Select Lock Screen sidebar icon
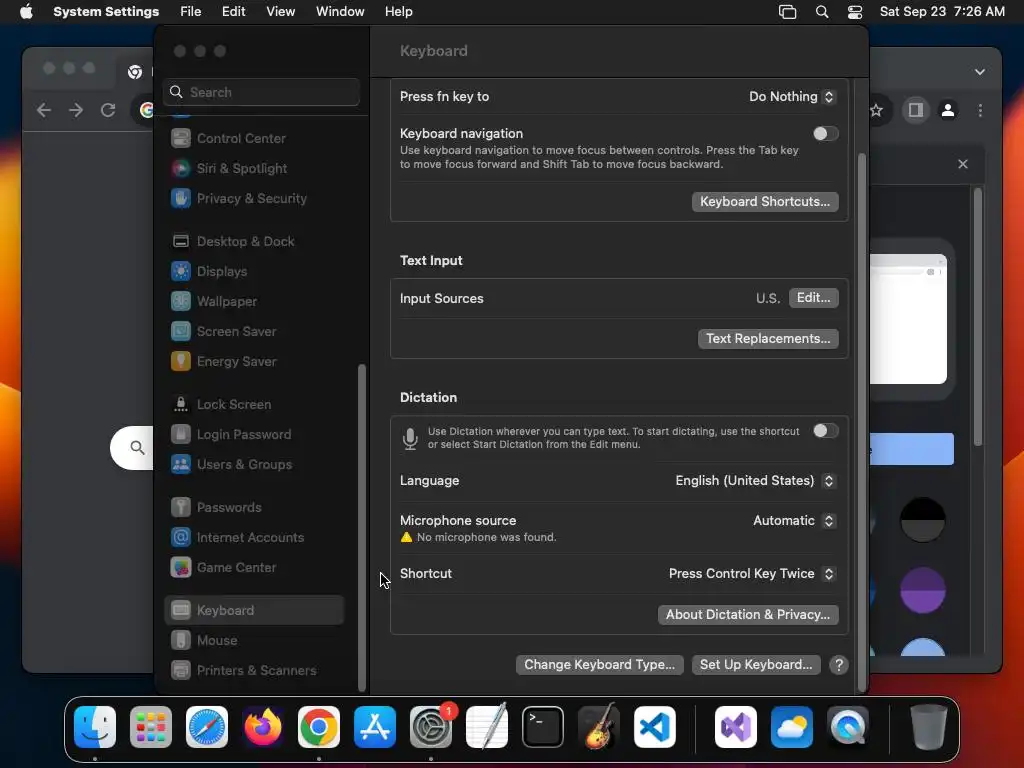 (x=181, y=405)
